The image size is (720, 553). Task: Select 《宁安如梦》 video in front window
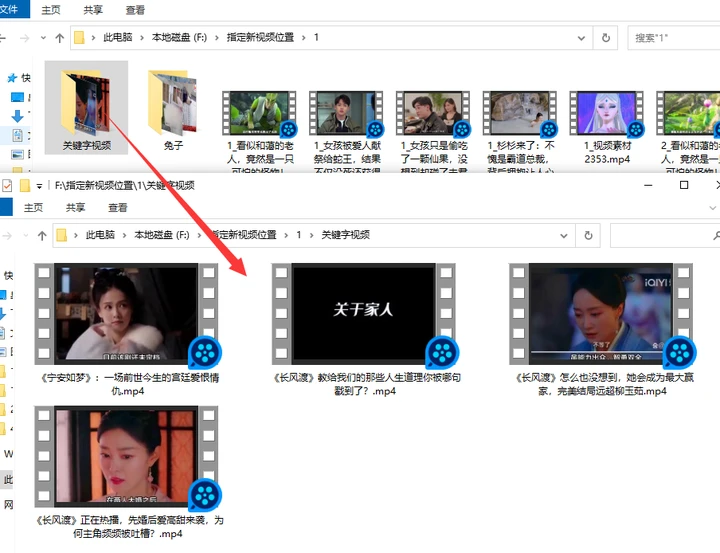[x=127, y=330]
